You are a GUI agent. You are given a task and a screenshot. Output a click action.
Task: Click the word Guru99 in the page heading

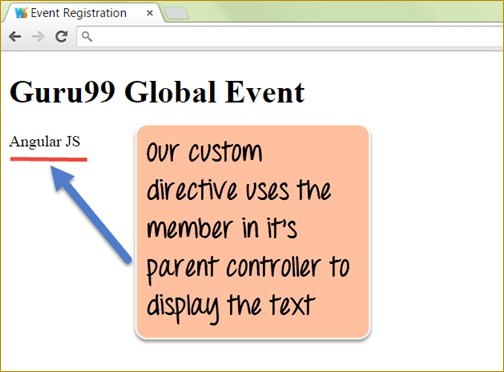(63, 92)
